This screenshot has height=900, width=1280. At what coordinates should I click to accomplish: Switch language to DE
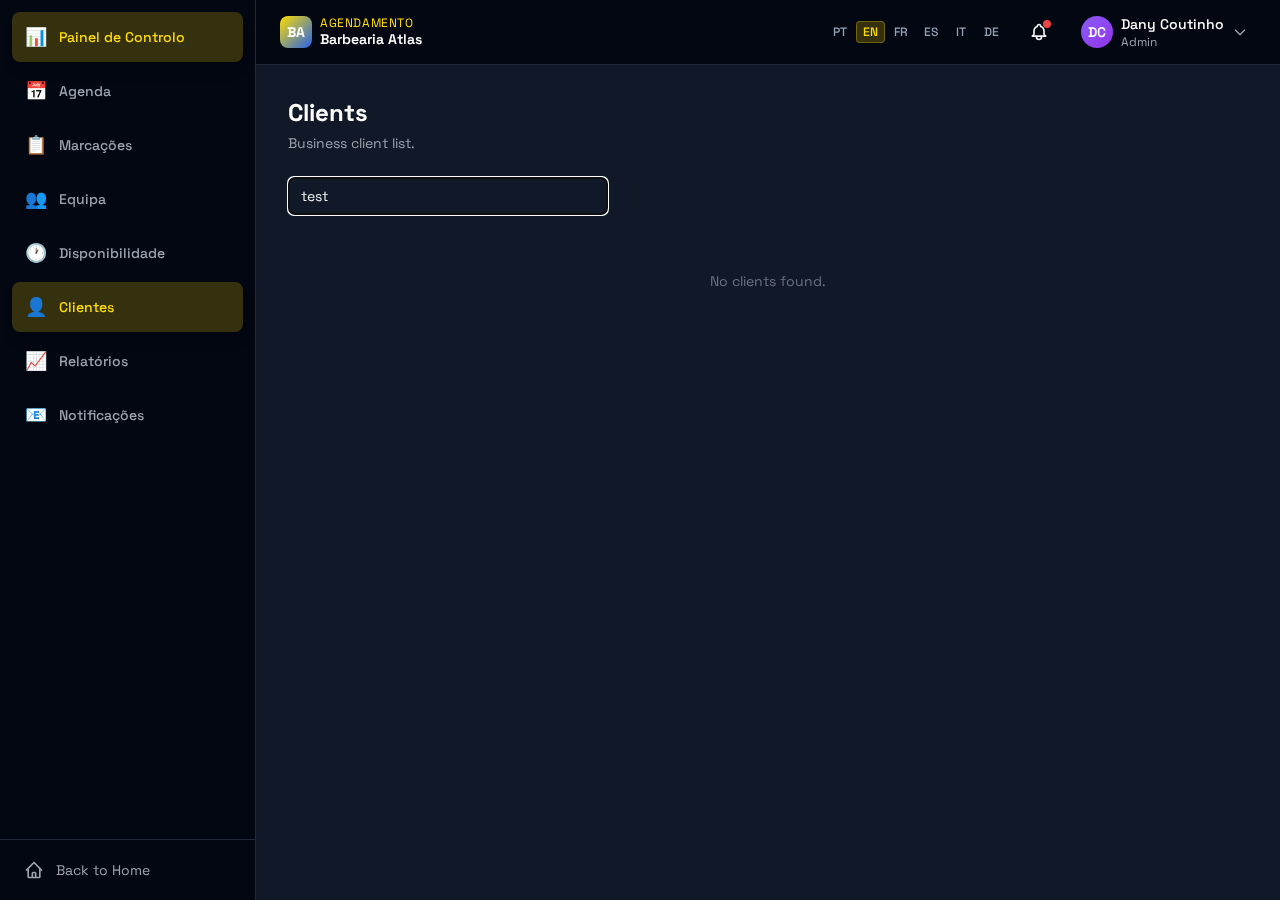(x=991, y=32)
